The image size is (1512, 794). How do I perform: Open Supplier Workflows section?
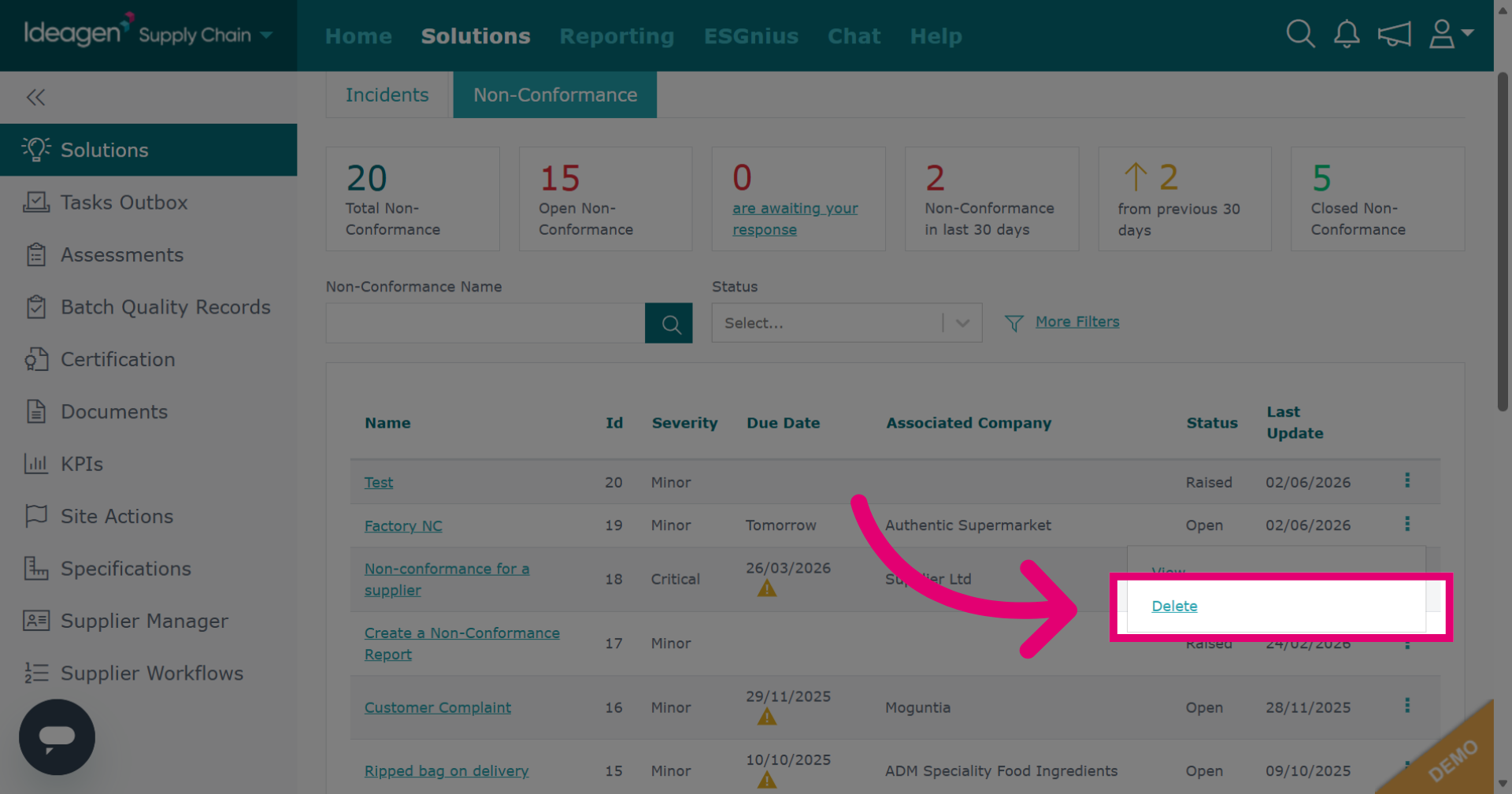tap(148, 673)
